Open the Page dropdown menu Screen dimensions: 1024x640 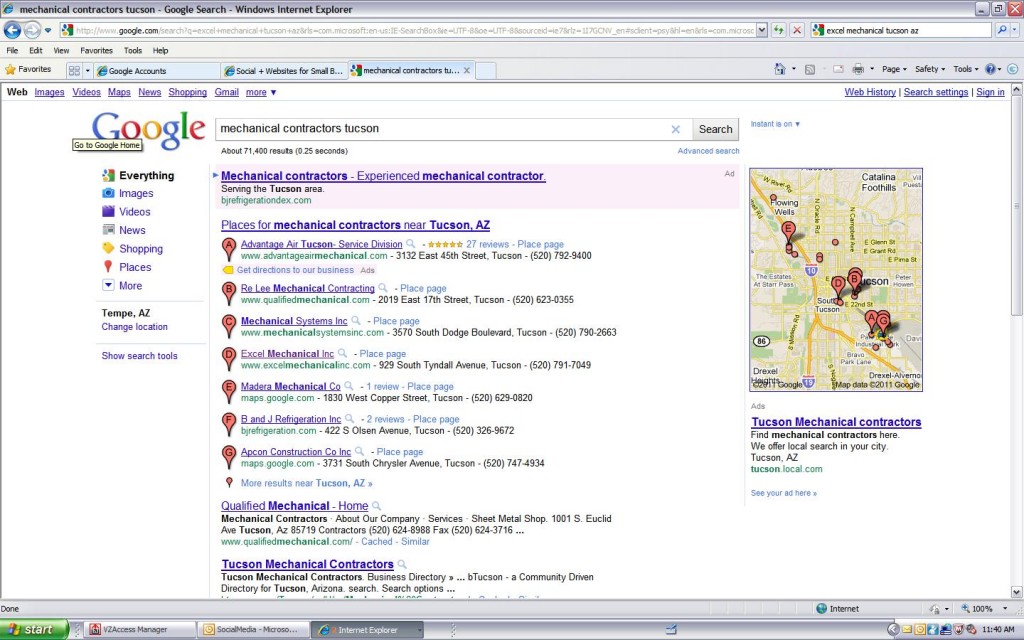pos(894,69)
